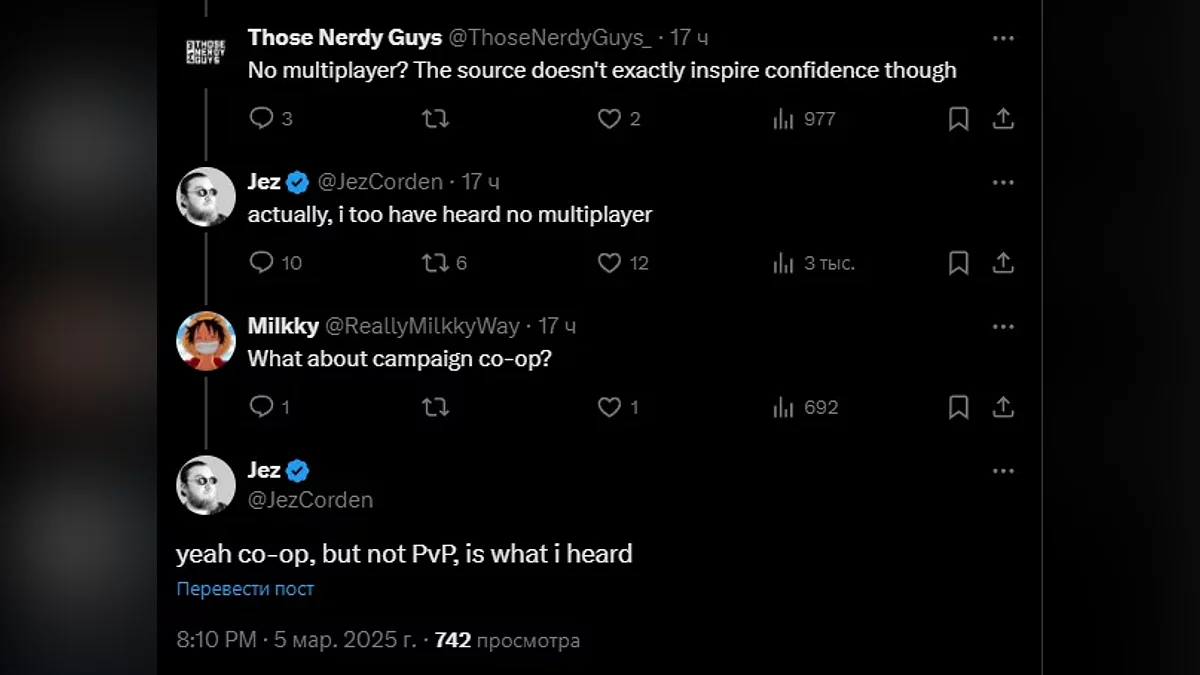Reply to Milkky's campaign co-op question

pos(262,407)
